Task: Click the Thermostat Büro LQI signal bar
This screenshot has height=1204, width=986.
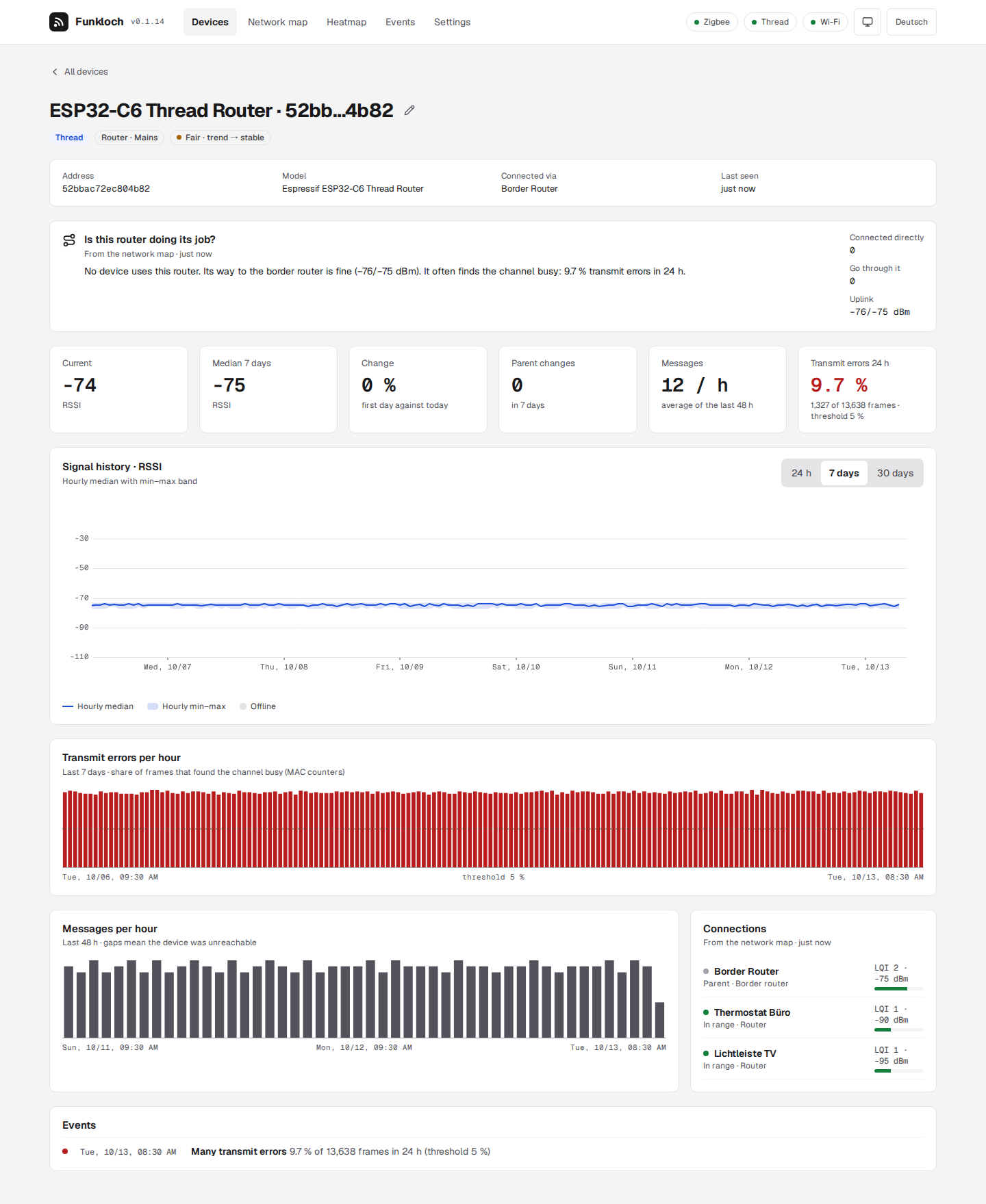Action: [x=899, y=1029]
